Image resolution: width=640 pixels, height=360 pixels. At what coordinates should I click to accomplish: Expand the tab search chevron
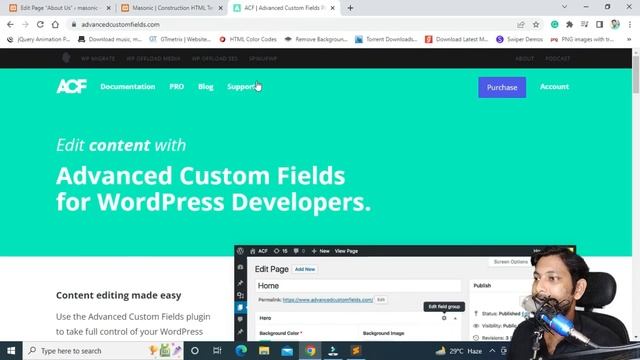tap(564, 7)
